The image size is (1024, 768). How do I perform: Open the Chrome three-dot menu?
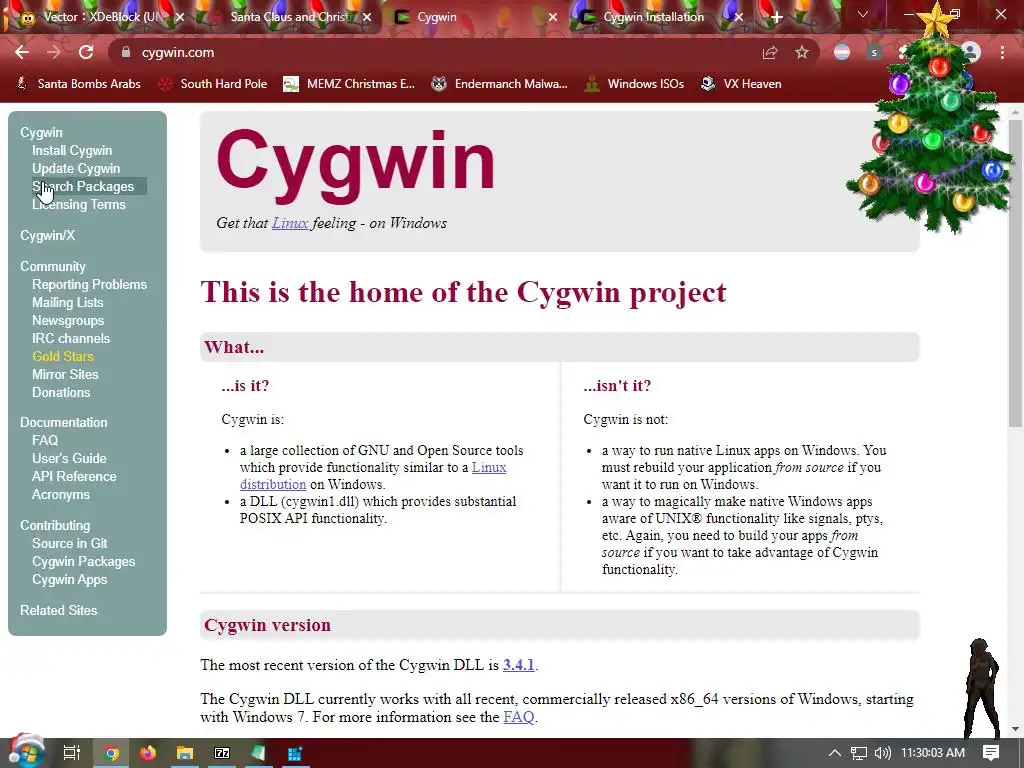[x=1002, y=52]
